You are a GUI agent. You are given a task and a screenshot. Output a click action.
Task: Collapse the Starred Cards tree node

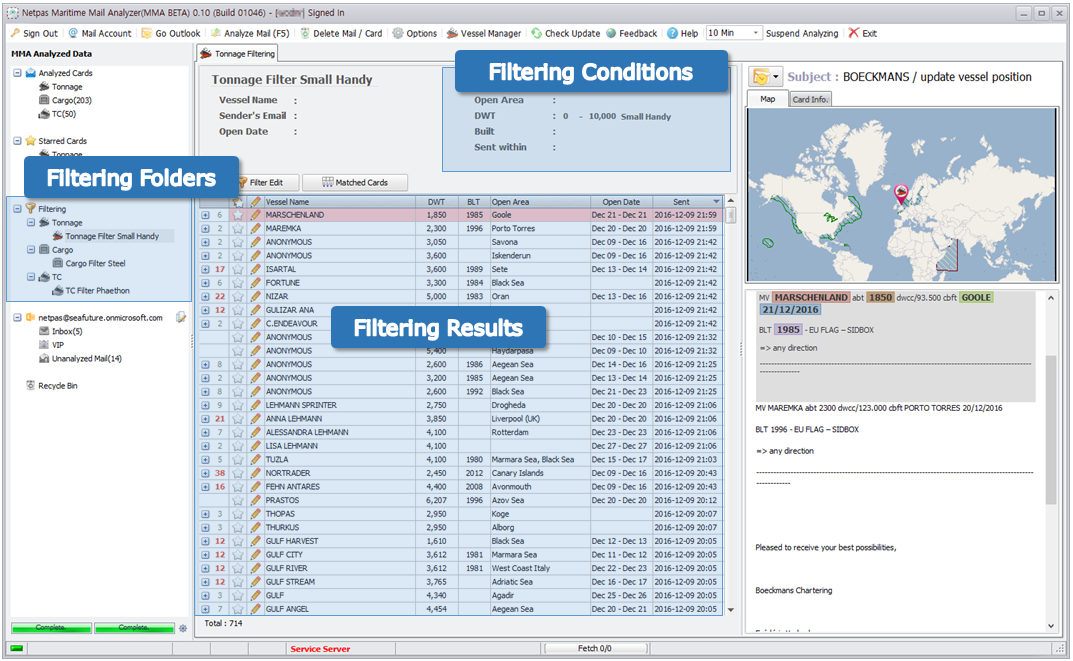tap(17, 140)
